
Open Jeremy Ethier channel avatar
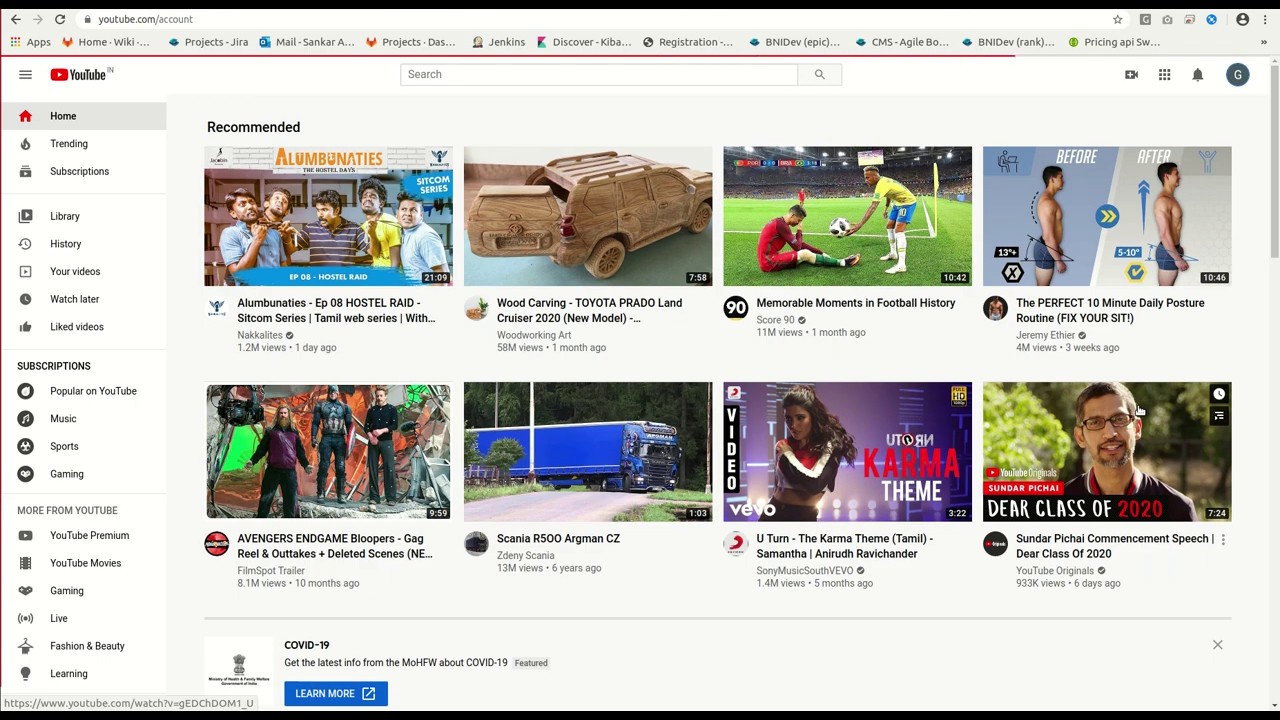(995, 308)
